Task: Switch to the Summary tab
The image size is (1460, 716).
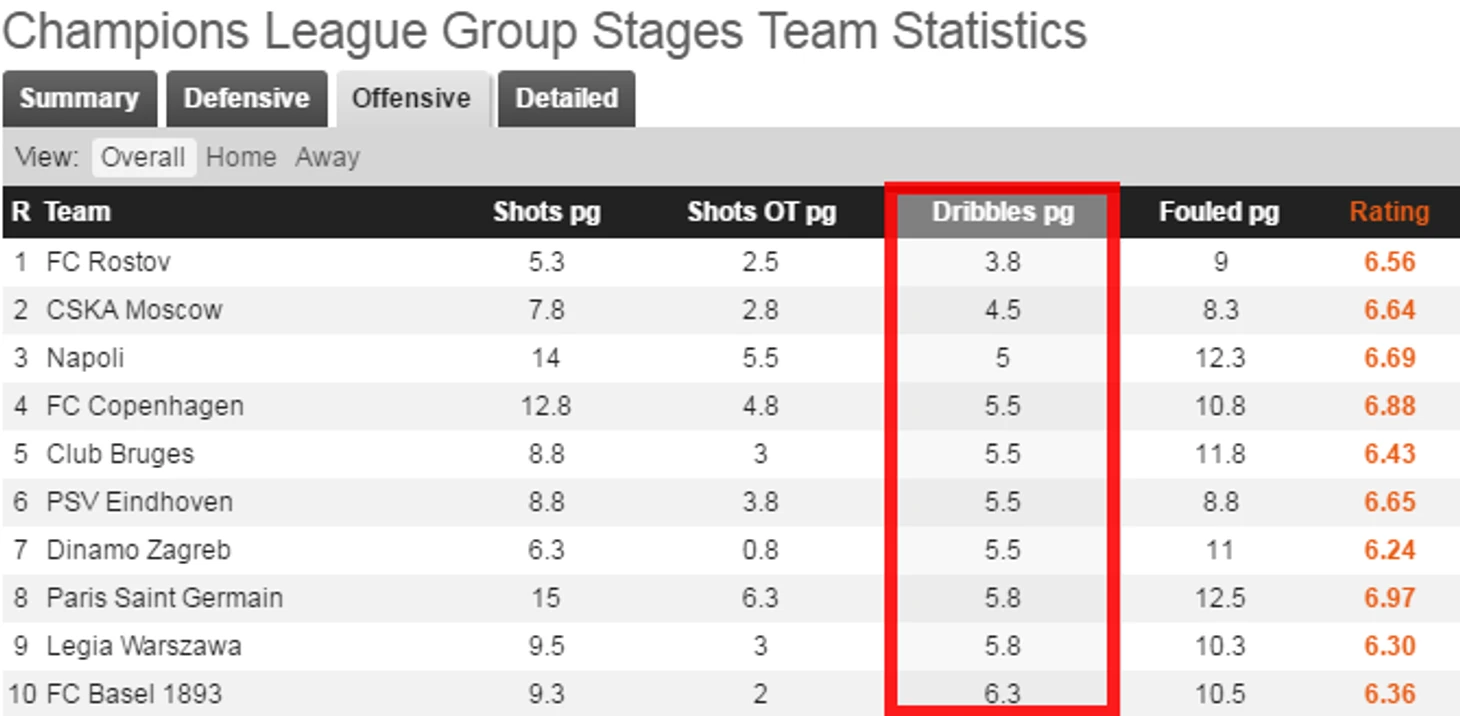Action: coord(79,99)
